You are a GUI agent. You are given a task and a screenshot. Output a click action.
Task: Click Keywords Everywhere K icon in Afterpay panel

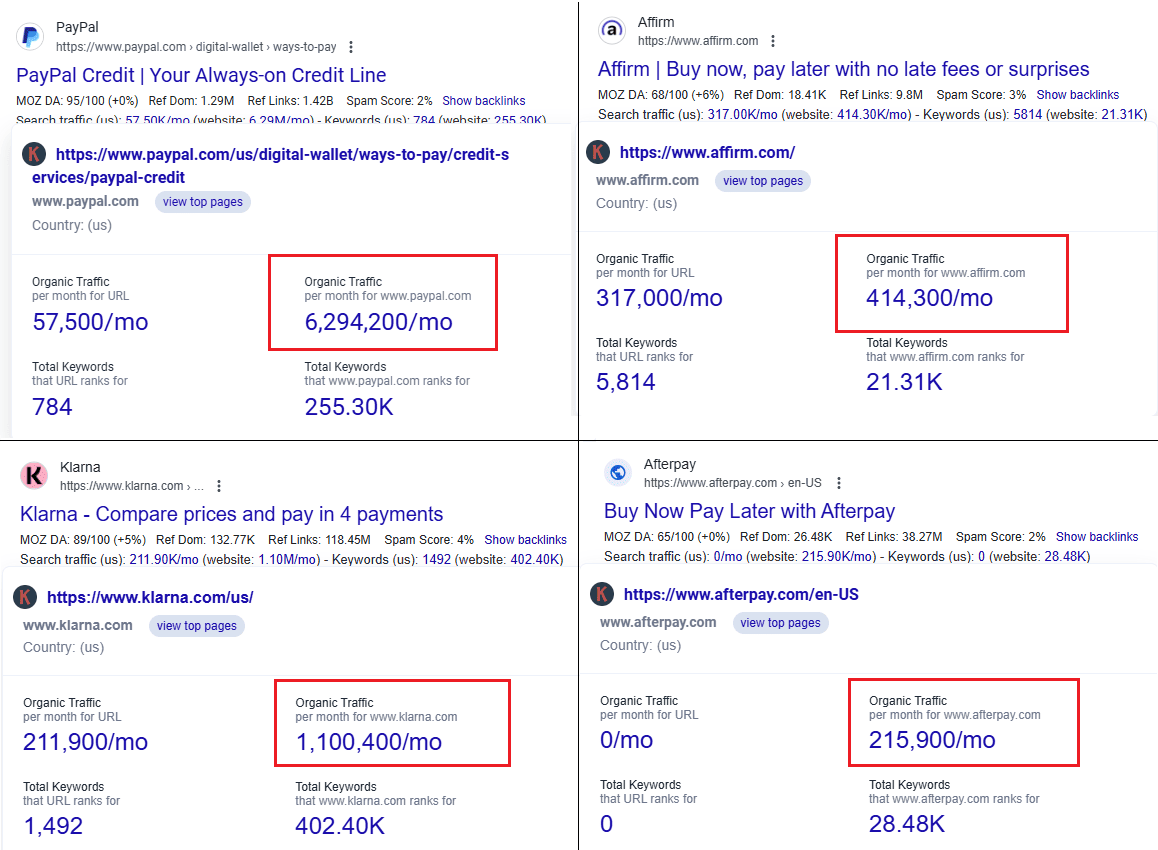click(x=602, y=594)
